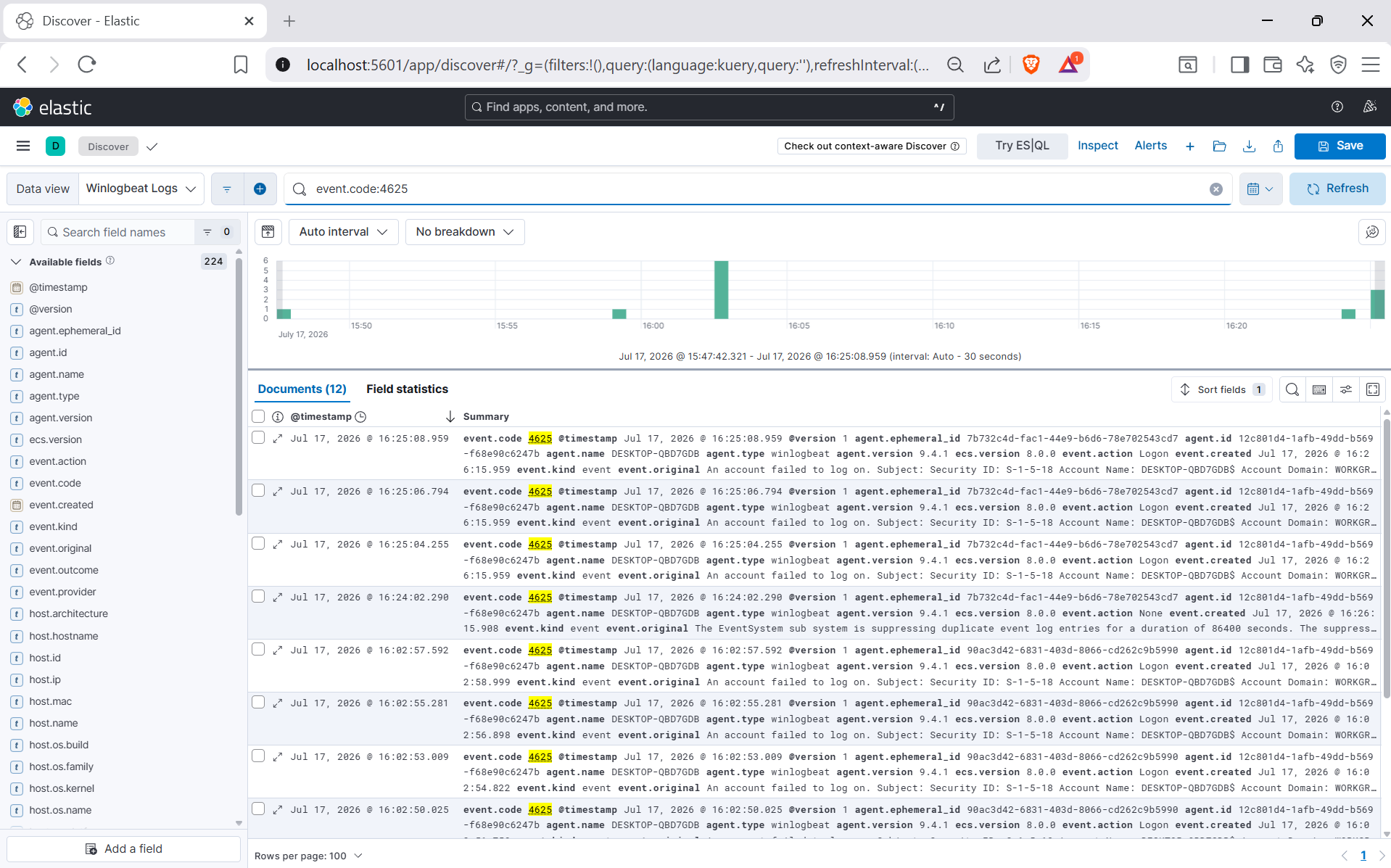This screenshot has height=868, width=1391.
Task: Click the Search field names input
Action: pyautogui.click(x=118, y=232)
